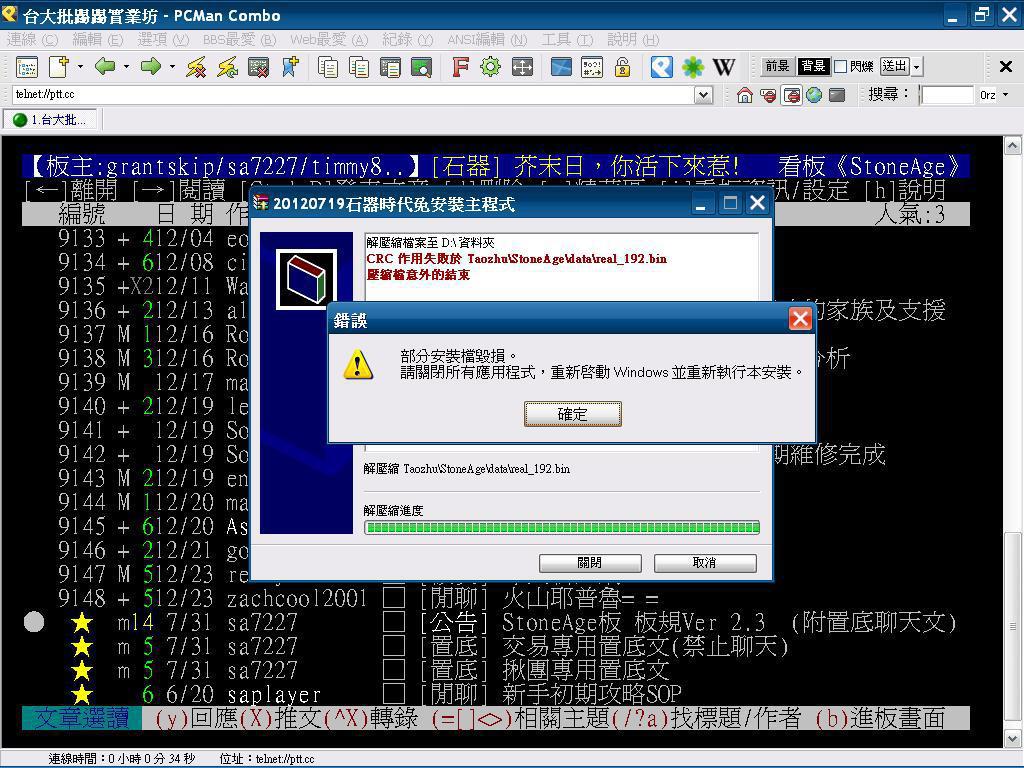Open the symbols input table icon
The width and height of the screenshot is (1024, 768).
(592, 67)
